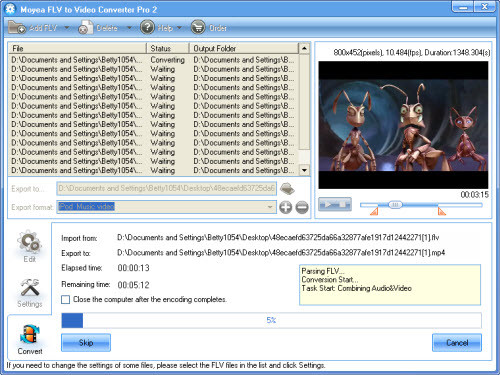The image size is (500, 375).
Task: Click the Elapsed time value 00:00:13
Action: click(133, 268)
